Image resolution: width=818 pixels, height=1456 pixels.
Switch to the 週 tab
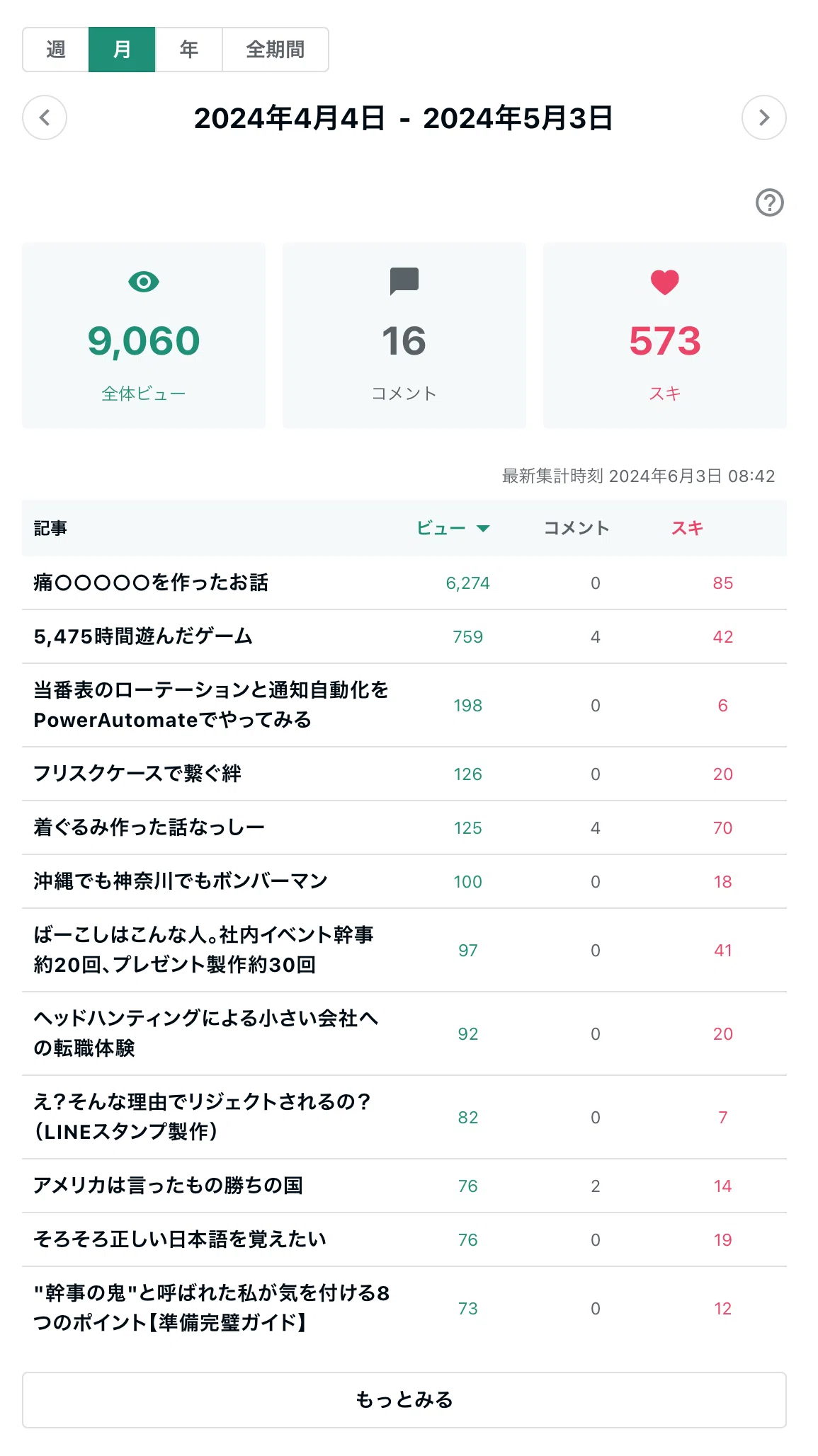[x=56, y=50]
